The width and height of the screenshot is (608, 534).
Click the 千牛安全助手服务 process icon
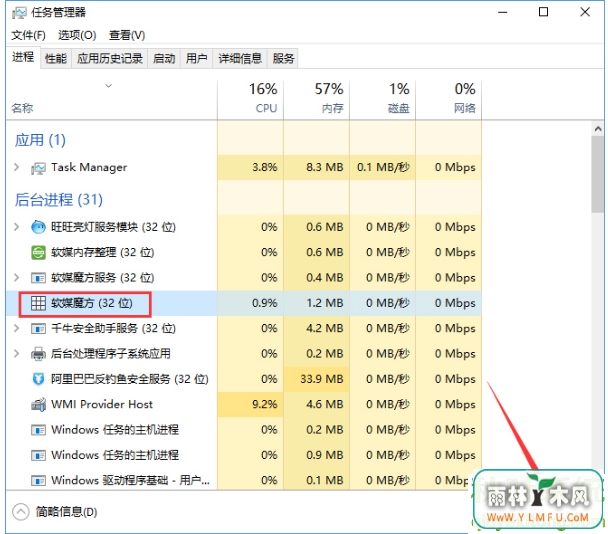38,329
